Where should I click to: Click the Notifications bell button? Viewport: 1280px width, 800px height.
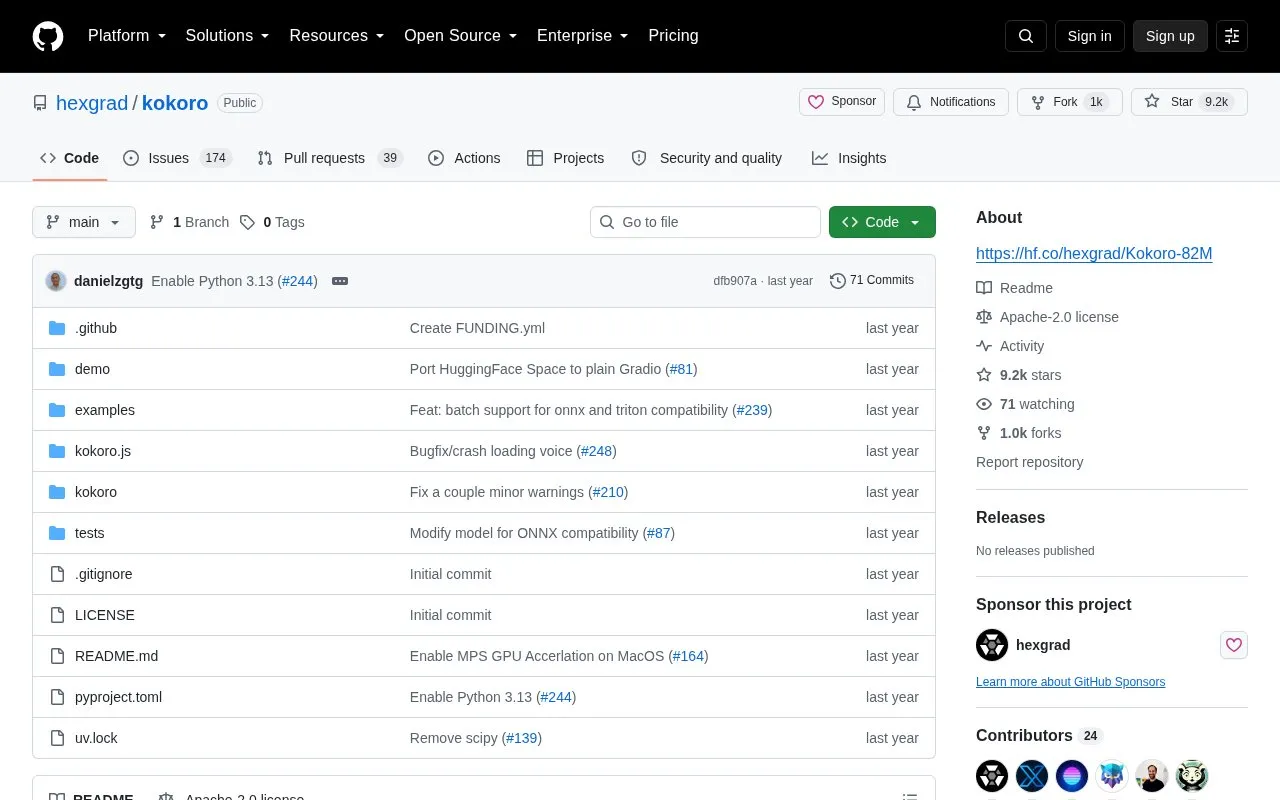click(x=951, y=102)
